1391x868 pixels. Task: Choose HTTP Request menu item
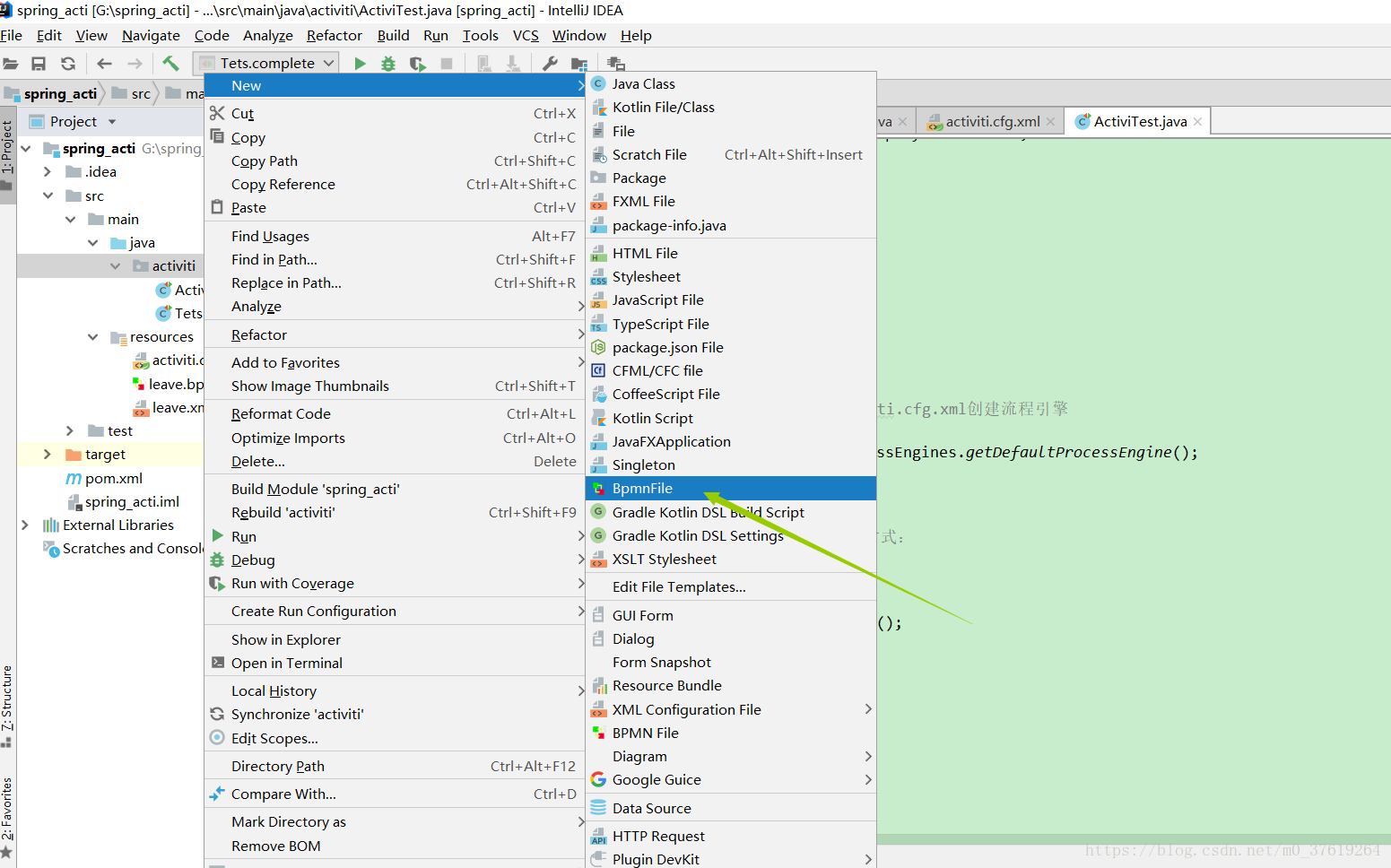731,837
